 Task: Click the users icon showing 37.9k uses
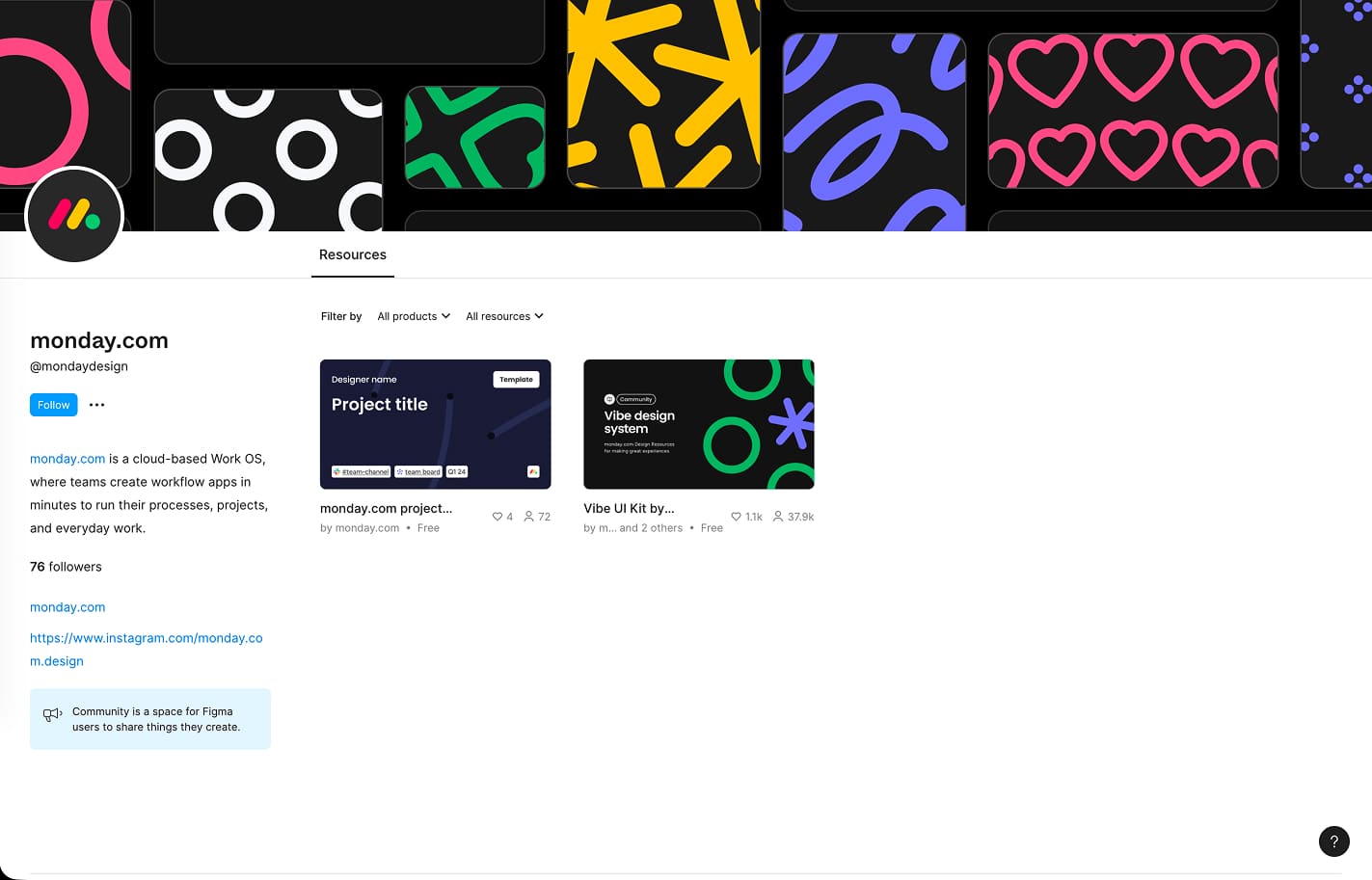pos(777,517)
